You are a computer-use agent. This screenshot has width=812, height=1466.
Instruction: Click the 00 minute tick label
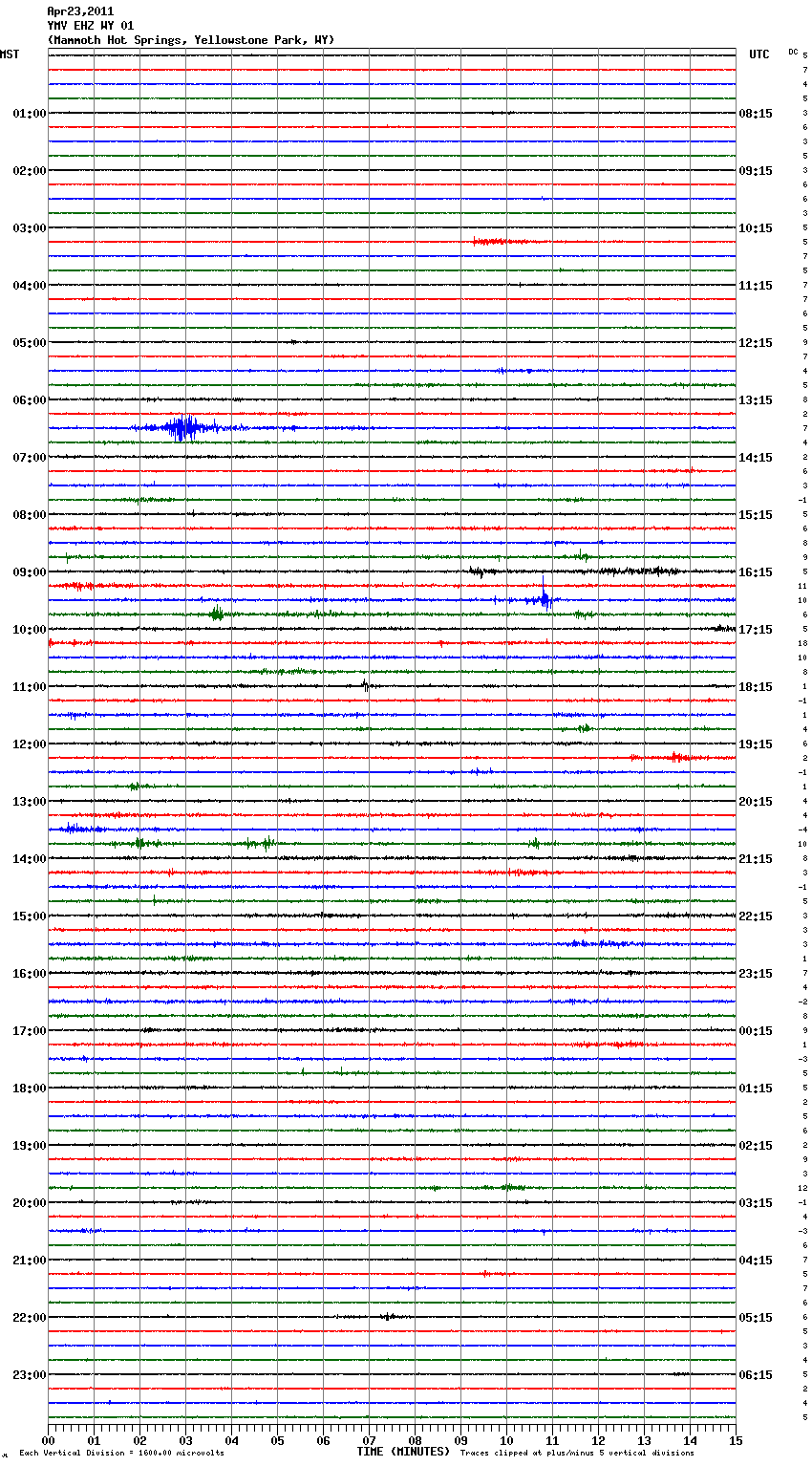pos(48,1440)
